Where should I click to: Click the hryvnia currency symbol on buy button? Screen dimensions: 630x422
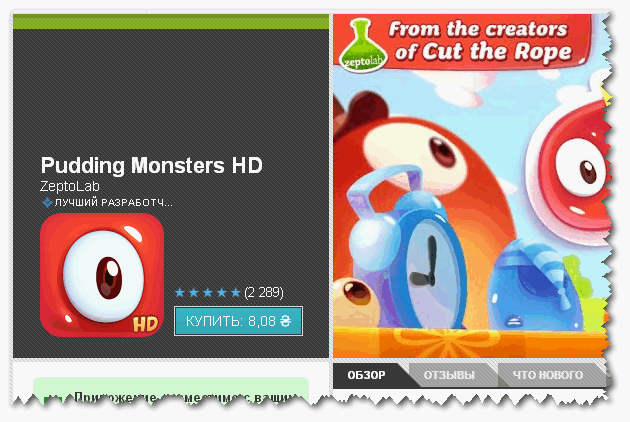[x=285, y=321]
